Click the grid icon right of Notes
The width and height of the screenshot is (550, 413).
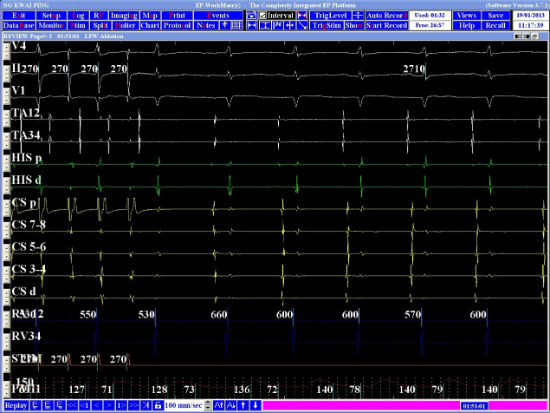point(237,26)
